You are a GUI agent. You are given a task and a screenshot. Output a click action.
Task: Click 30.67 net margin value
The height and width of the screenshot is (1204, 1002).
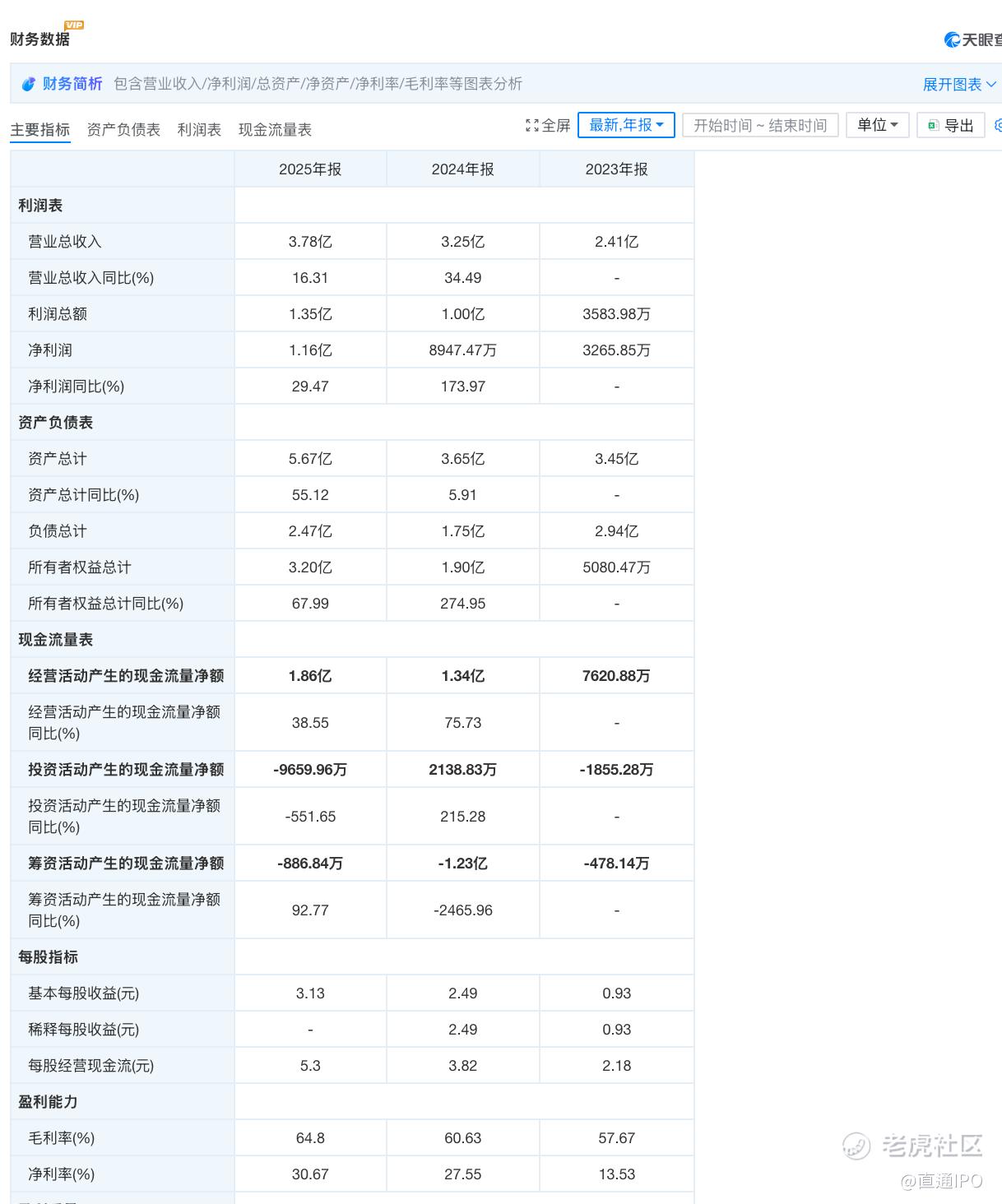[x=310, y=1174]
